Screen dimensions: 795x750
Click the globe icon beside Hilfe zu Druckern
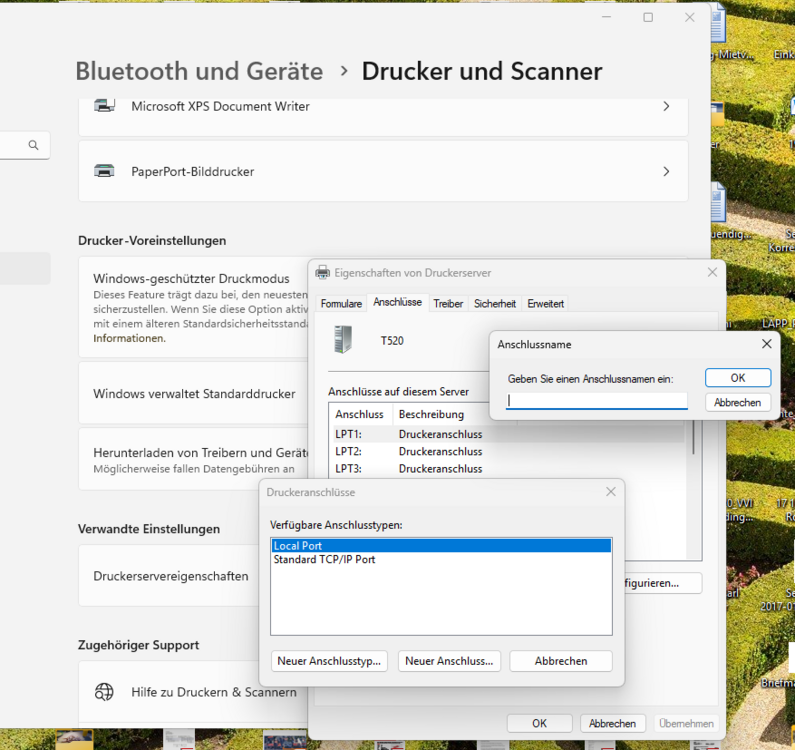[x=104, y=692]
